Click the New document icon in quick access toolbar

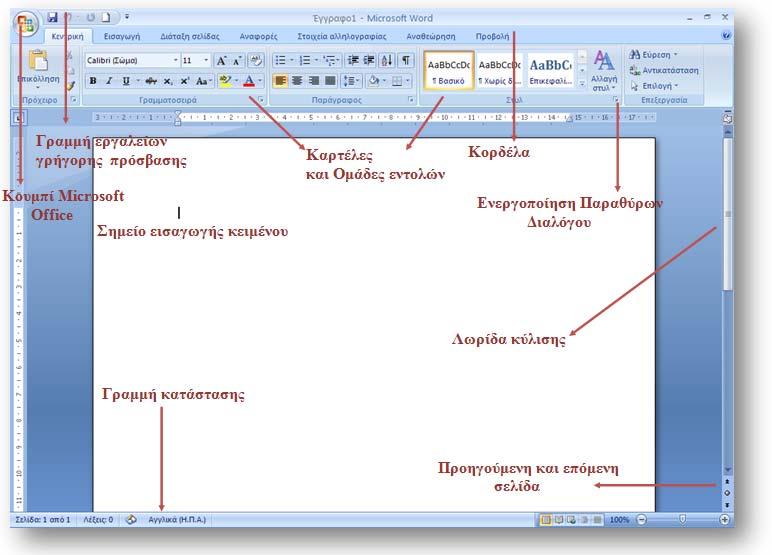click(106, 18)
